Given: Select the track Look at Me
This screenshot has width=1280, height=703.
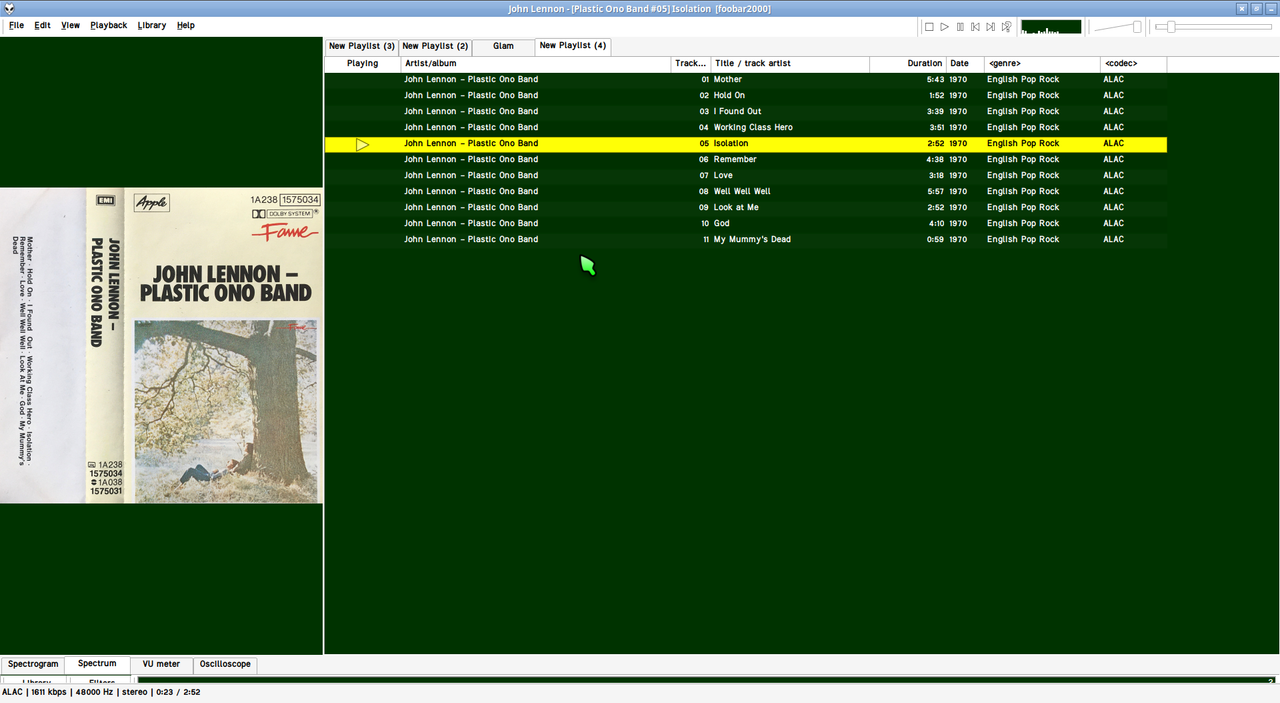Looking at the screenshot, I should coord(736,208).
